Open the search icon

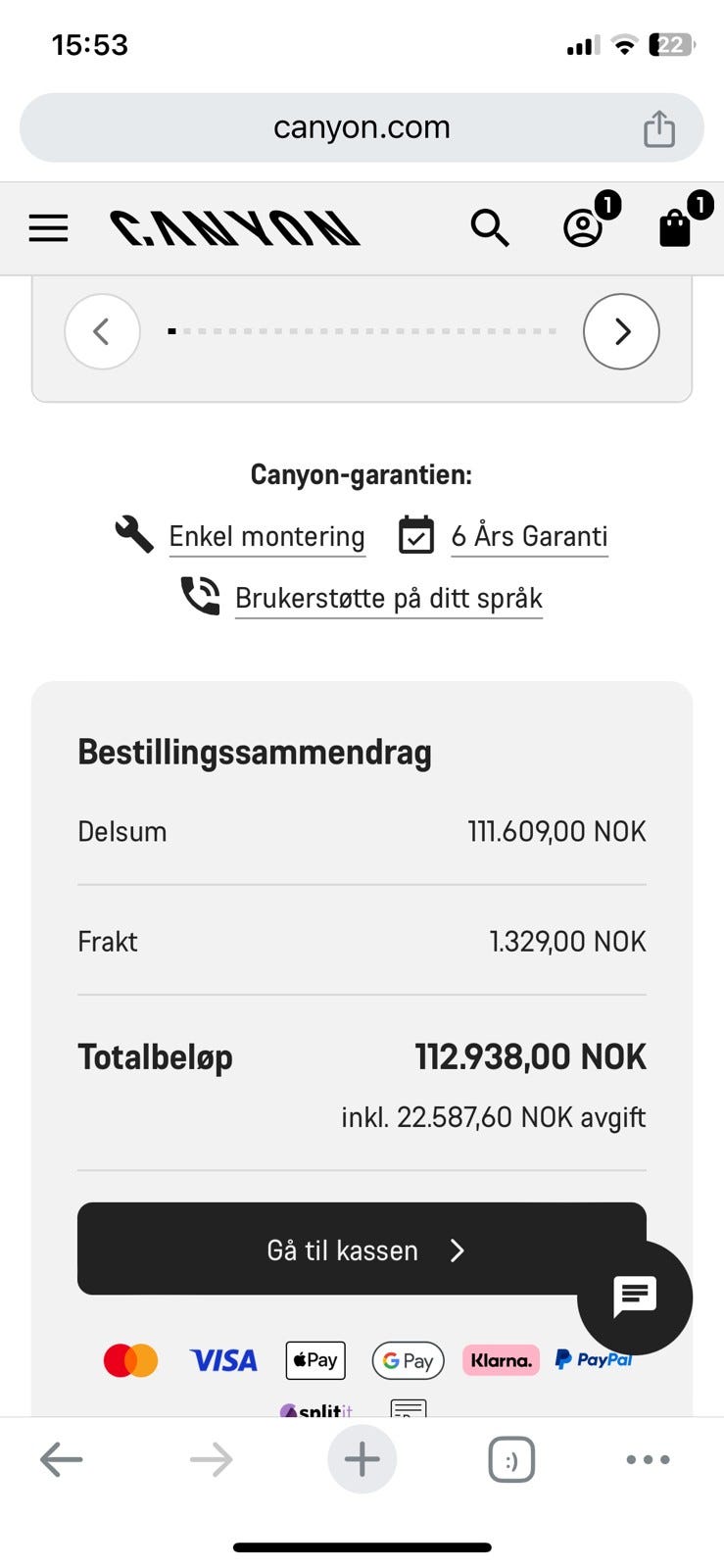(x=490, y=227)
